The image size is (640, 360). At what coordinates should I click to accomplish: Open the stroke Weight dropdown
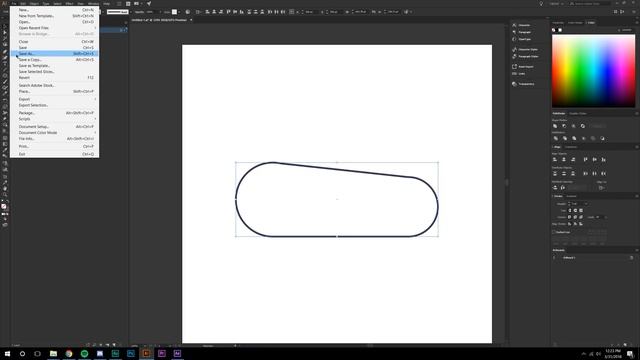pyautogui.click(x=586, y=204)
